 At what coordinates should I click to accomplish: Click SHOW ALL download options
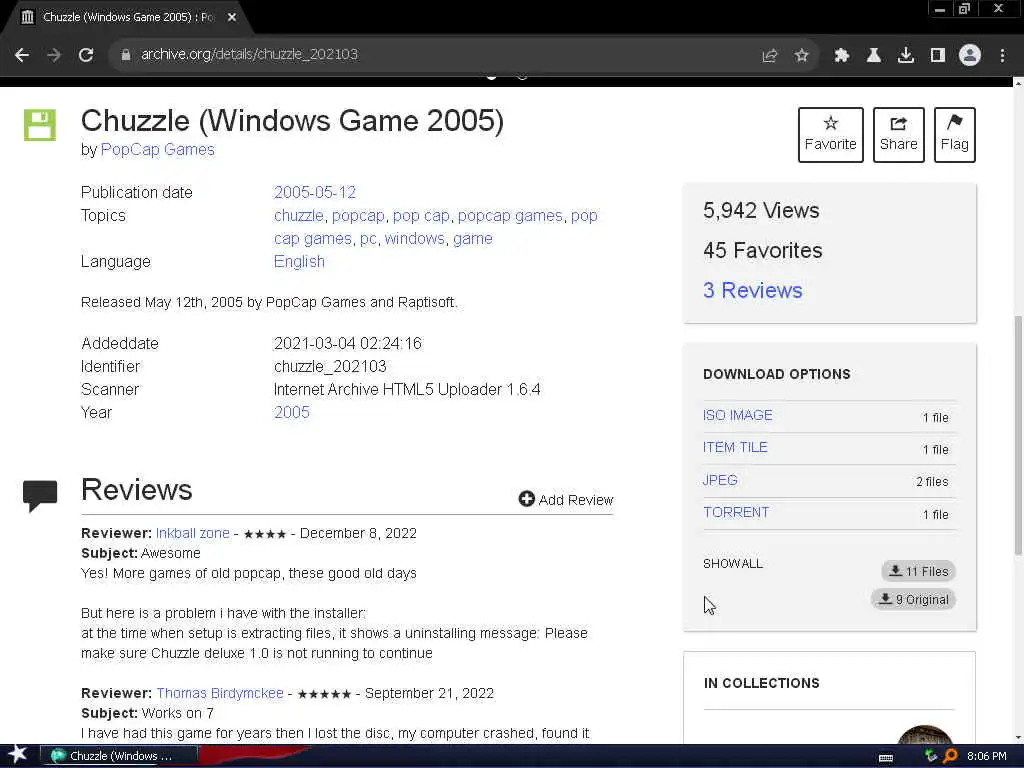(x=733, y=564)
